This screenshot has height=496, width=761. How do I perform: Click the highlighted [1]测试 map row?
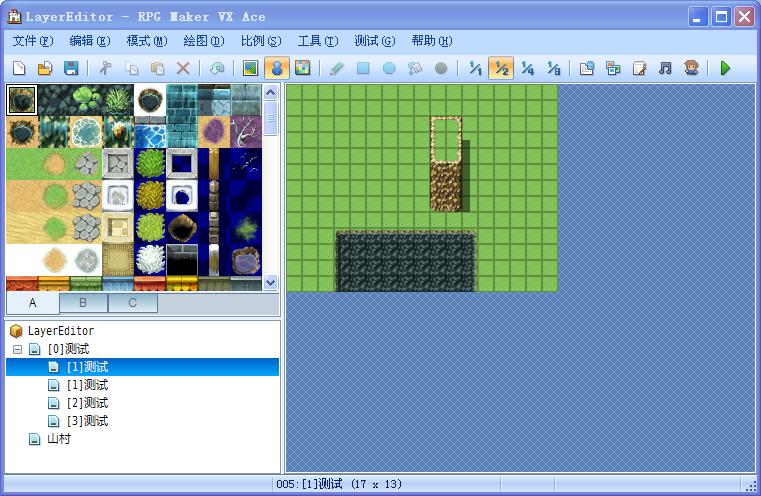pyautogui.click(x=142, y=367)
